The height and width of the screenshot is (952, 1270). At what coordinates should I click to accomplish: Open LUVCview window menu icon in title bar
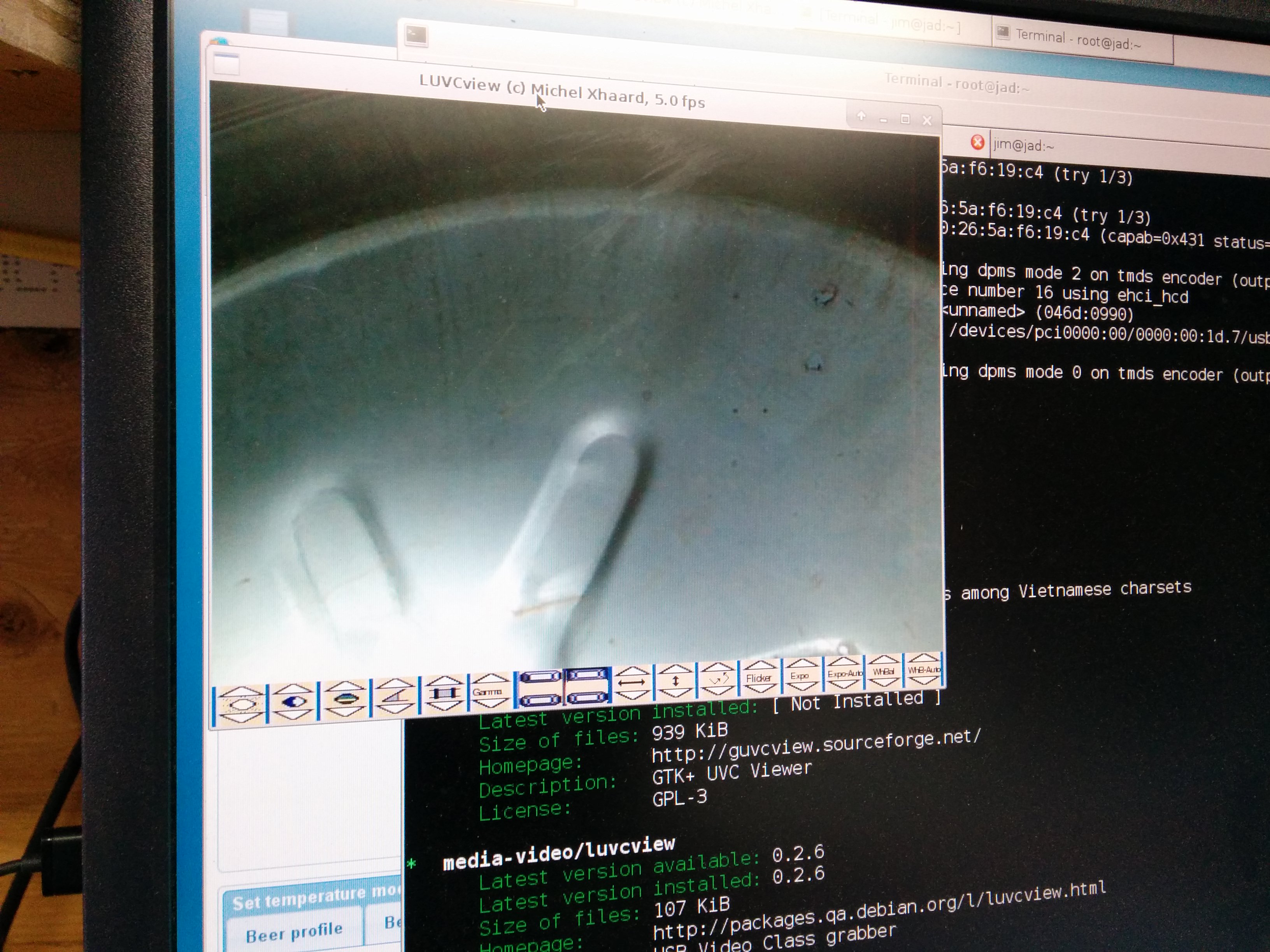(x=226, y=64)
